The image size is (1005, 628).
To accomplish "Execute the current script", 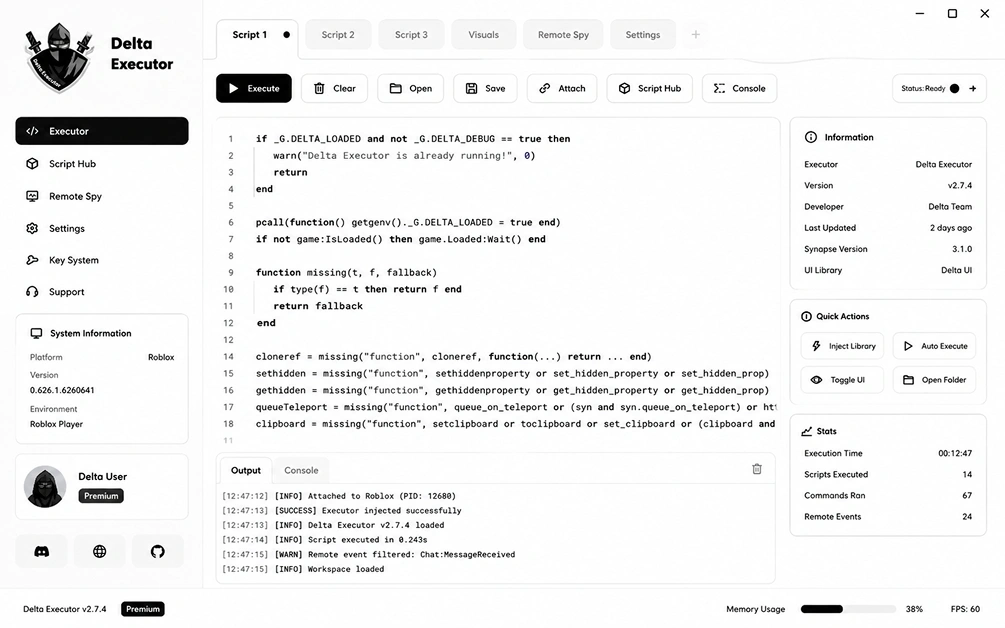I will tap(254, 88).
